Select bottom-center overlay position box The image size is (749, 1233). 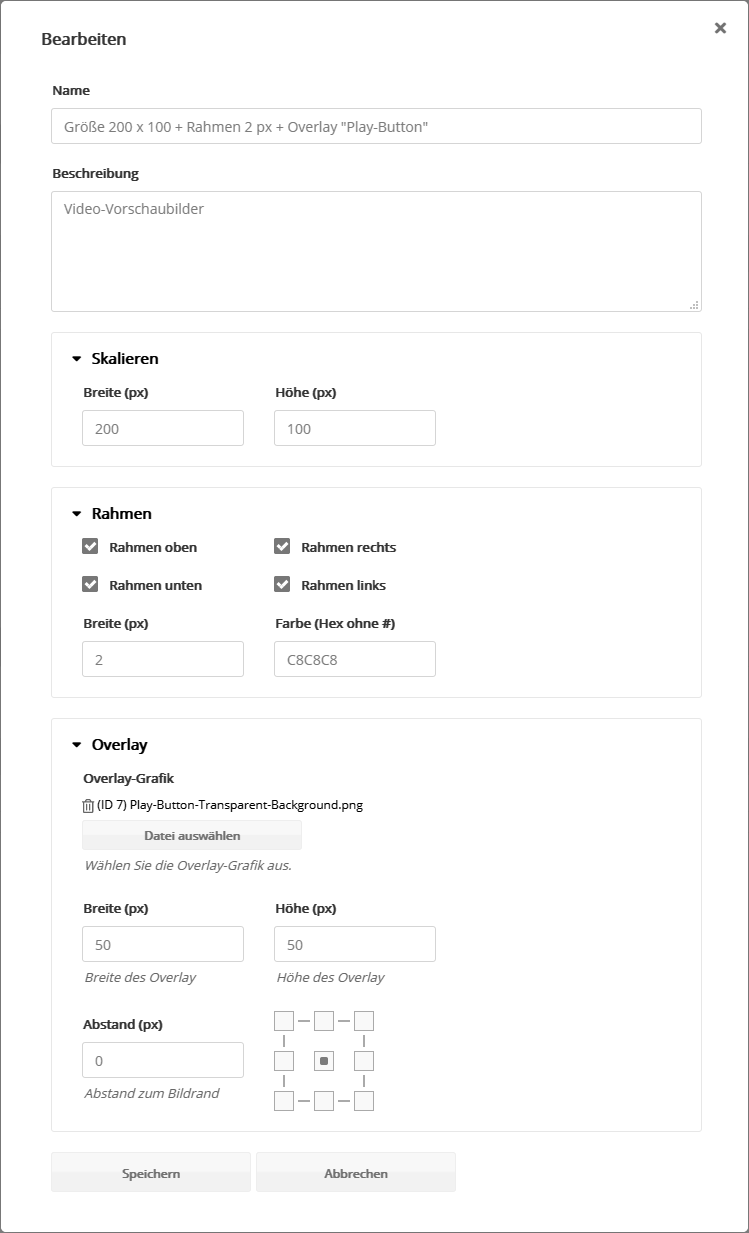324,1101
